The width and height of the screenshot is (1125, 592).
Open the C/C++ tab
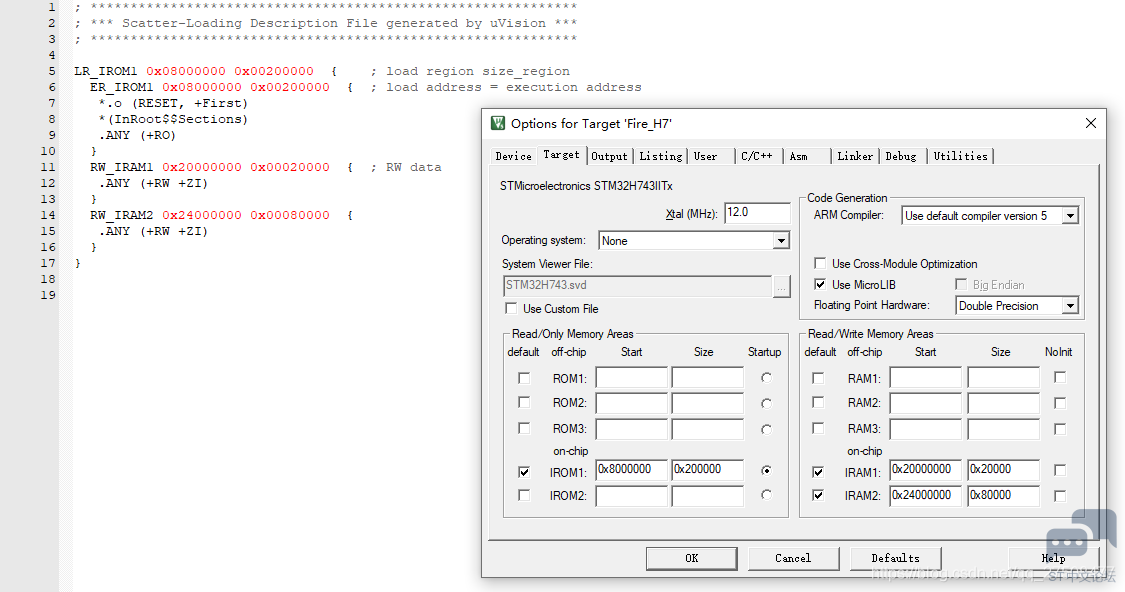[757, 156]
